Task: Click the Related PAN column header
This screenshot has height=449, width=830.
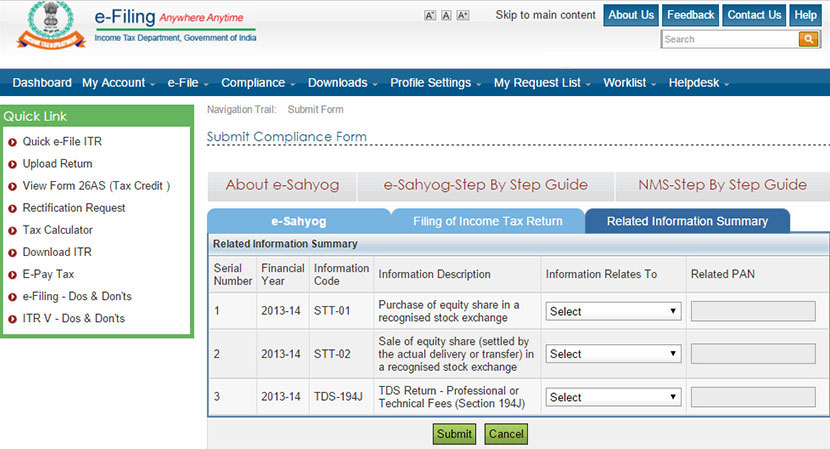Action: pyautogui.click(x=723, y=274)
